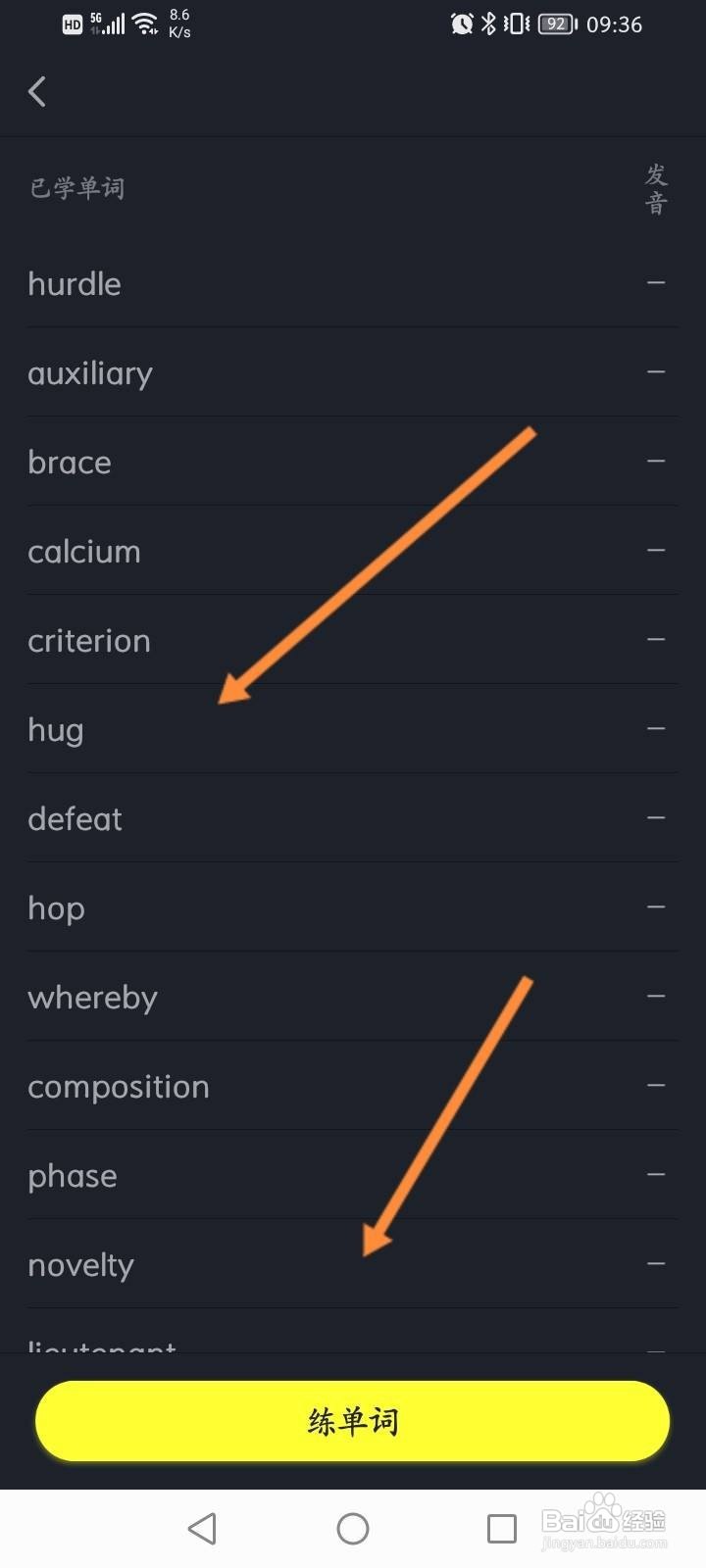The height and width of the screenshot is (1568, 706).
Task: Tap pronunciation dash for defeat
Action: [656, 818]
